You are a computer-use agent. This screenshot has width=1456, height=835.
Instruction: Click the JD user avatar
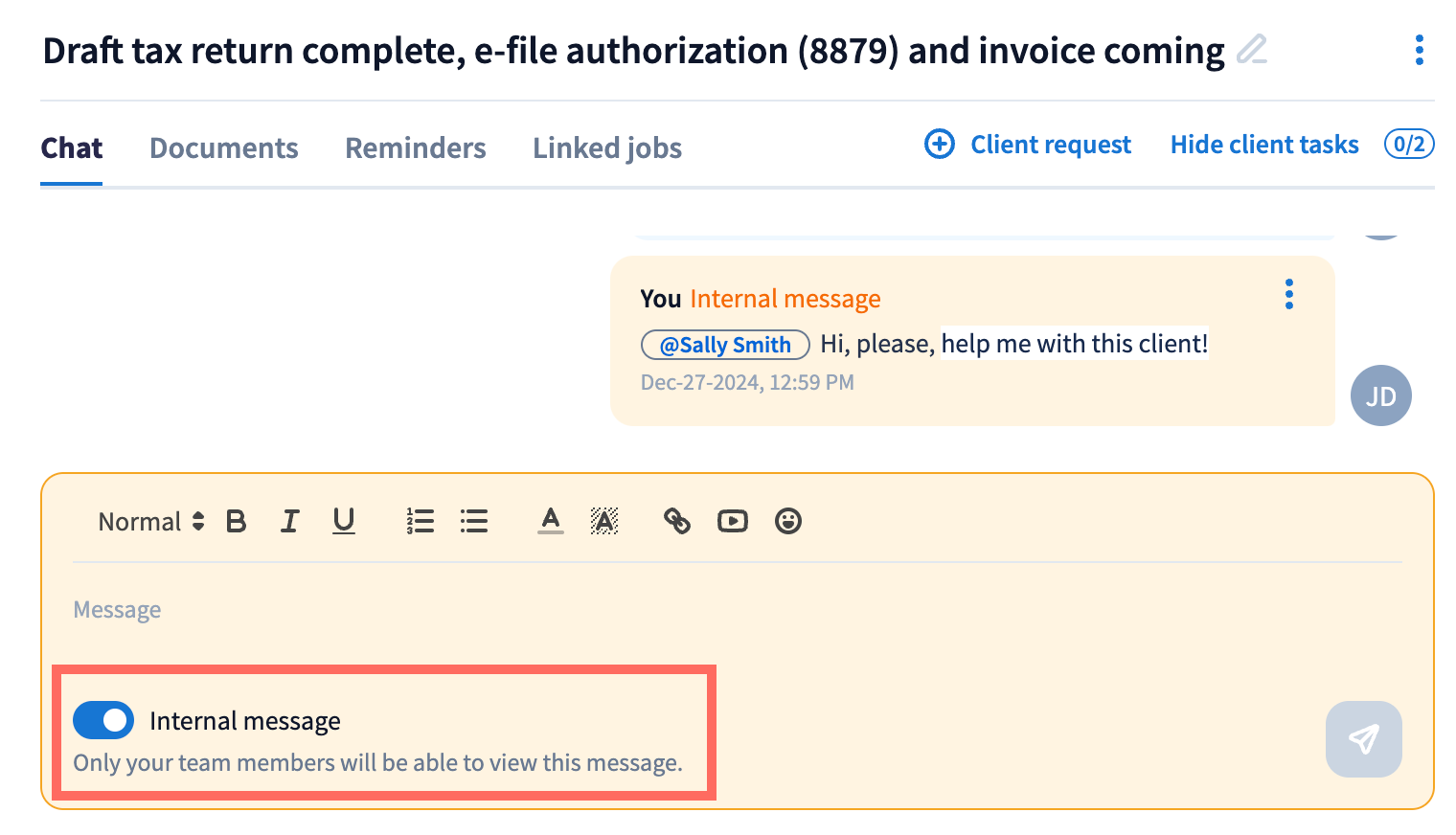[1381, 395]
